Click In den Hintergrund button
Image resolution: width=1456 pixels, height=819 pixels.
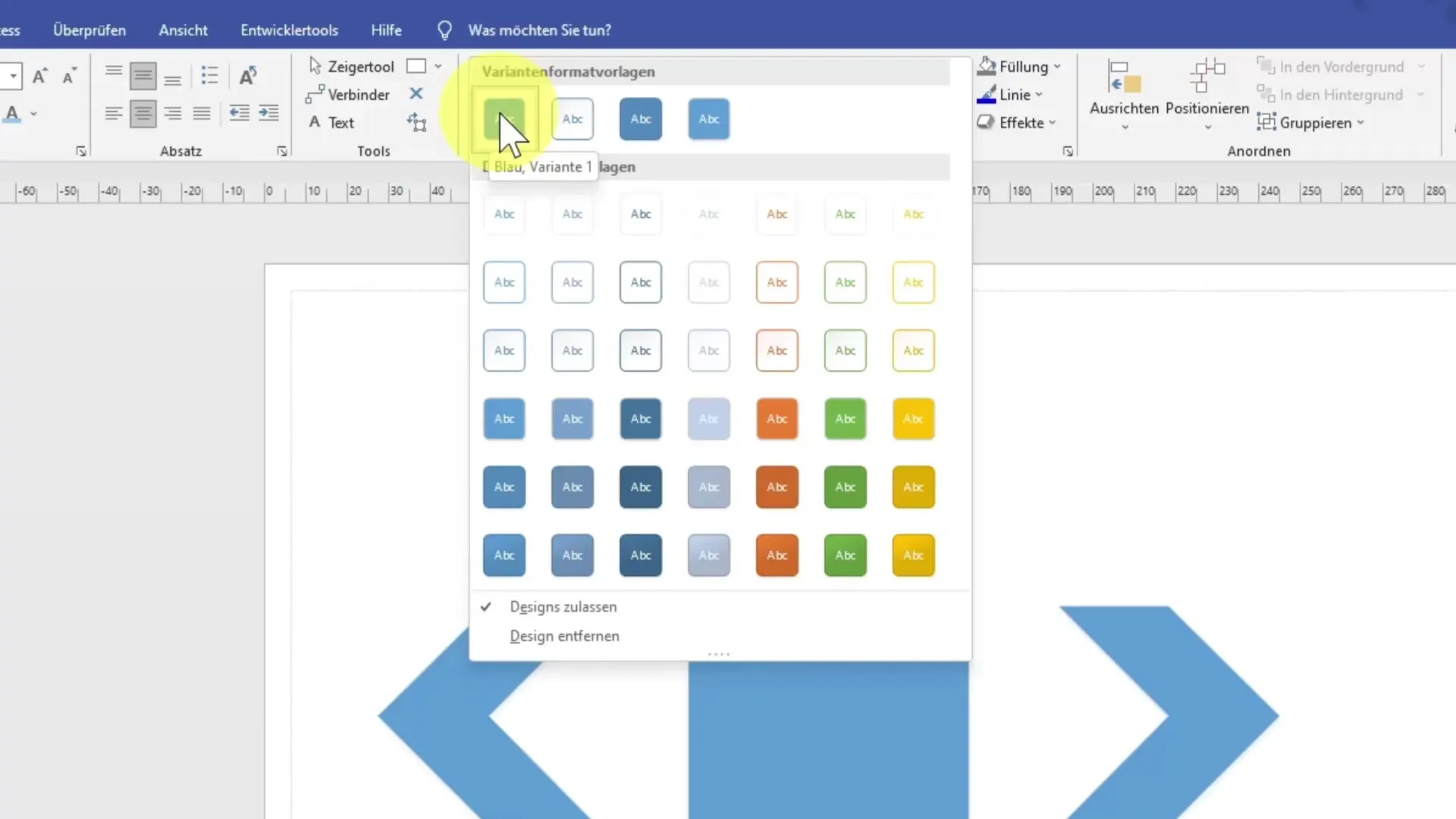click(1331, 95)
